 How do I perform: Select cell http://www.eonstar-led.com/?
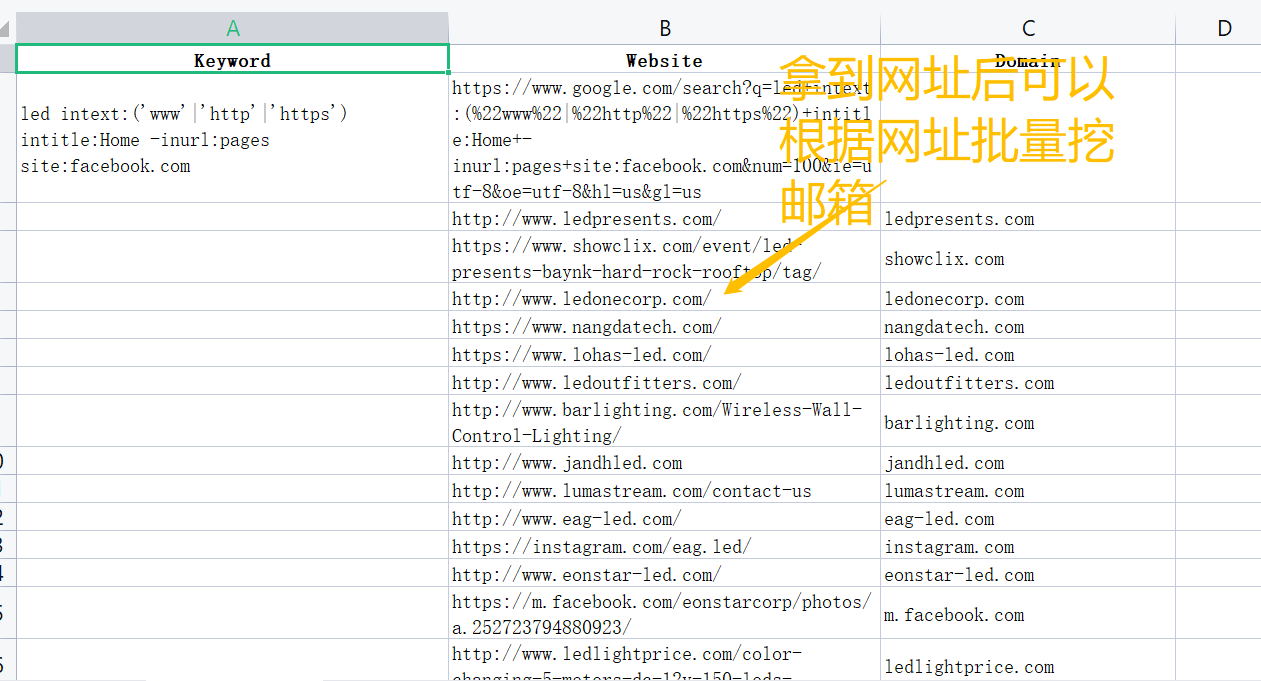(664, 573)
